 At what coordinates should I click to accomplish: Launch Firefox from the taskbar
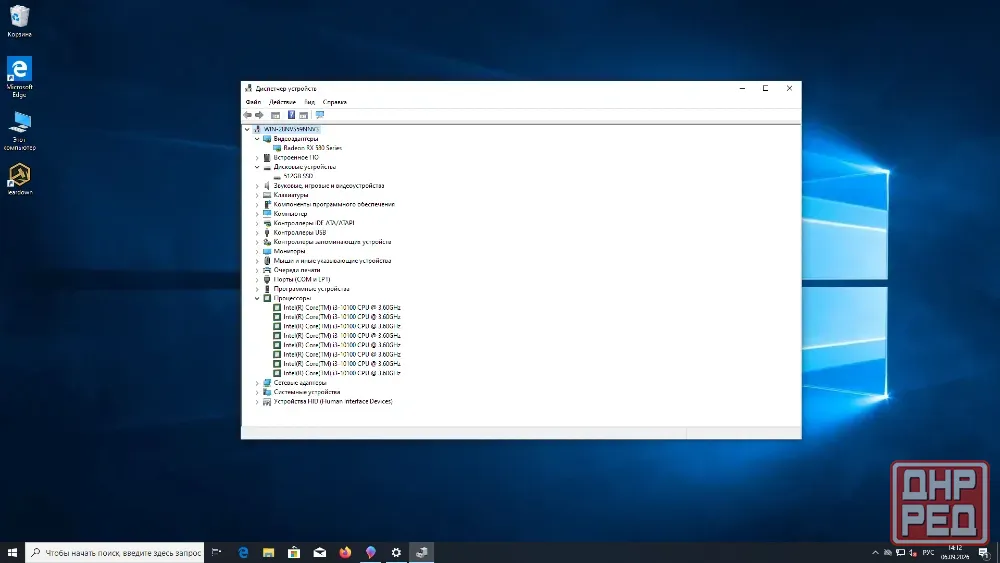(x=345, y=552)
